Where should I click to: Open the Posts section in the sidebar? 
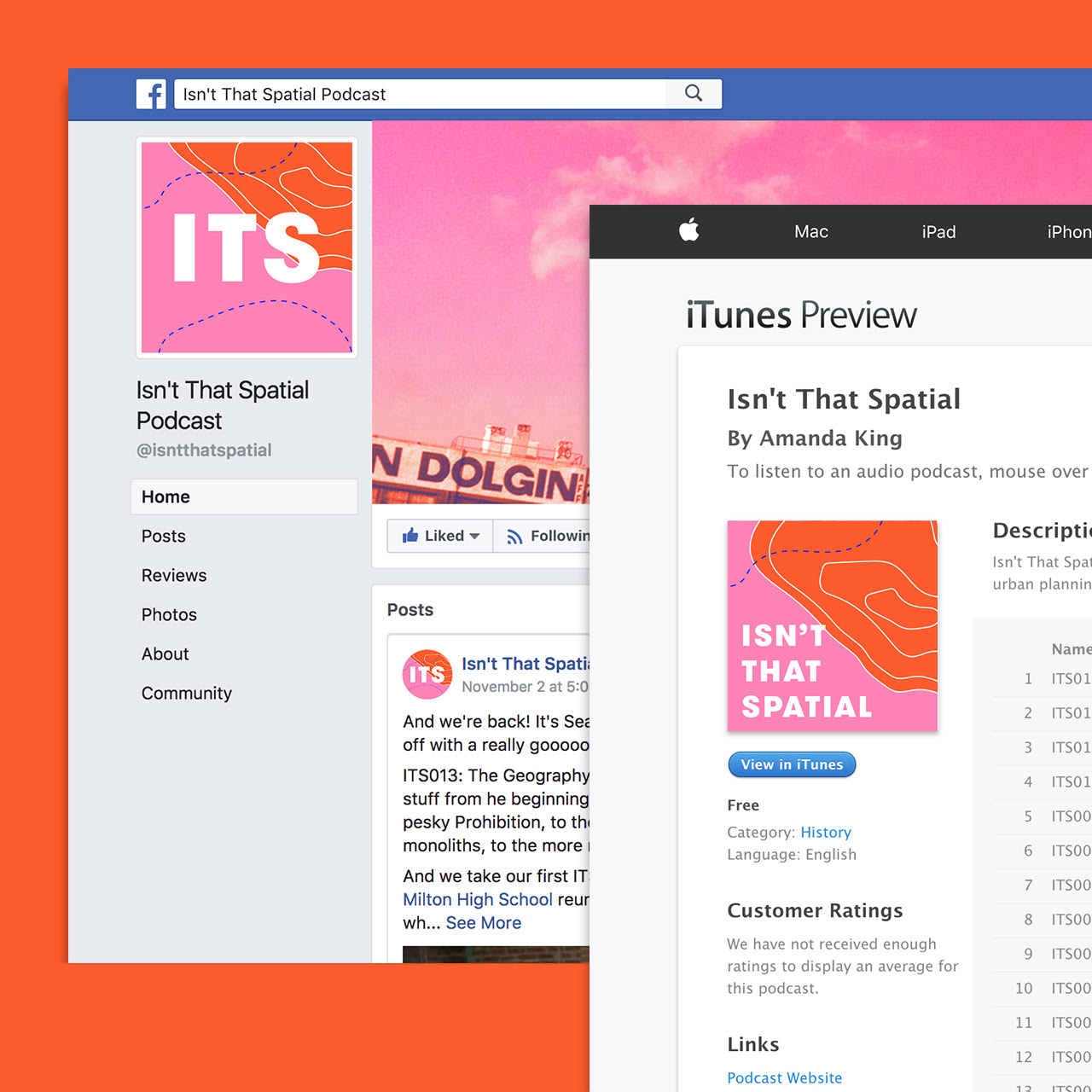(x=164, y=536)
